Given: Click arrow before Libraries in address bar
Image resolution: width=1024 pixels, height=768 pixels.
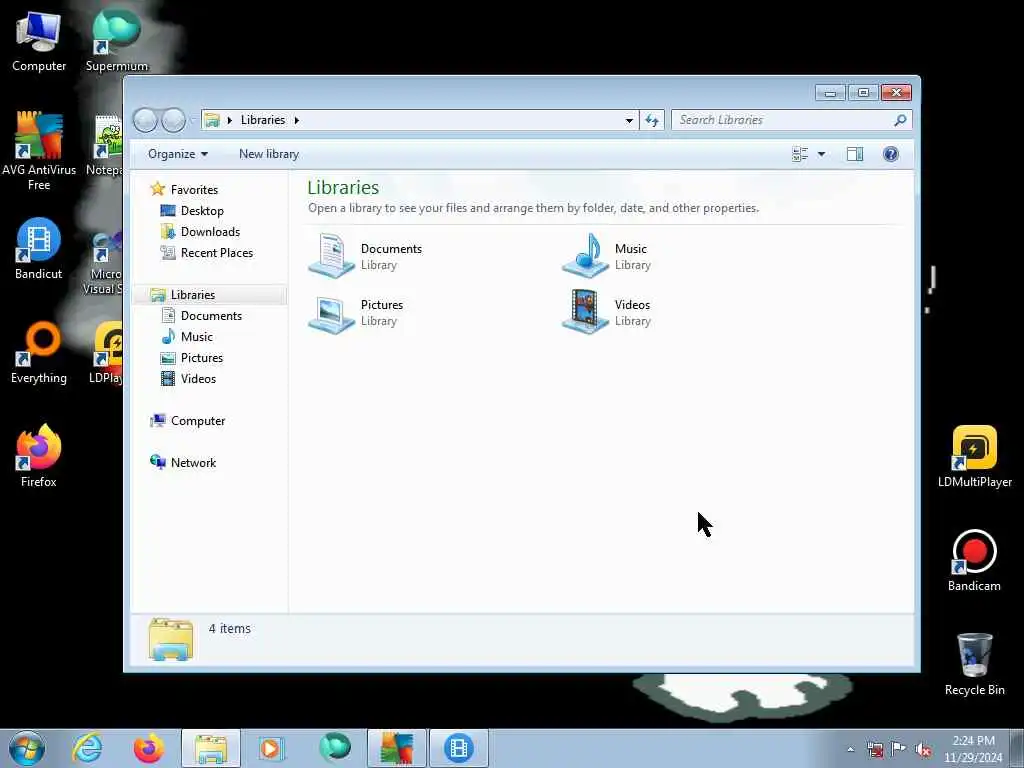Looking at the screenshot, I should [x=230, y=120].
